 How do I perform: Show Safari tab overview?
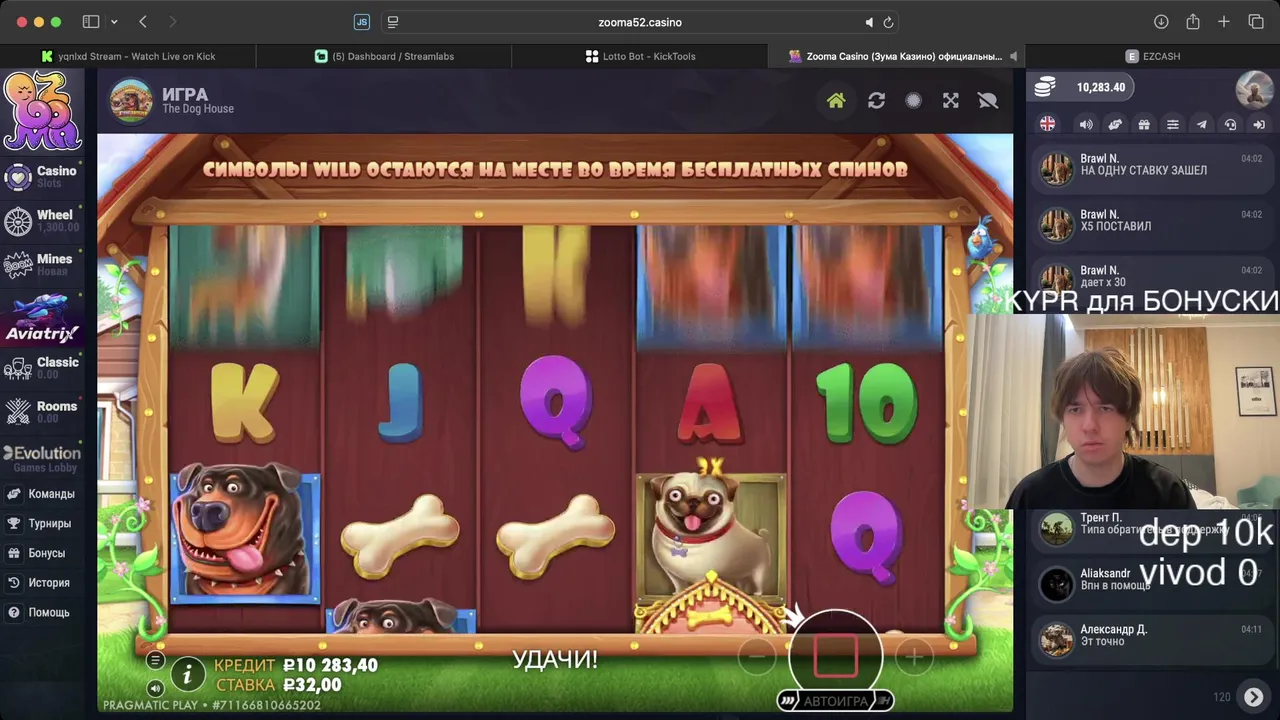[x=1256, y=22]
